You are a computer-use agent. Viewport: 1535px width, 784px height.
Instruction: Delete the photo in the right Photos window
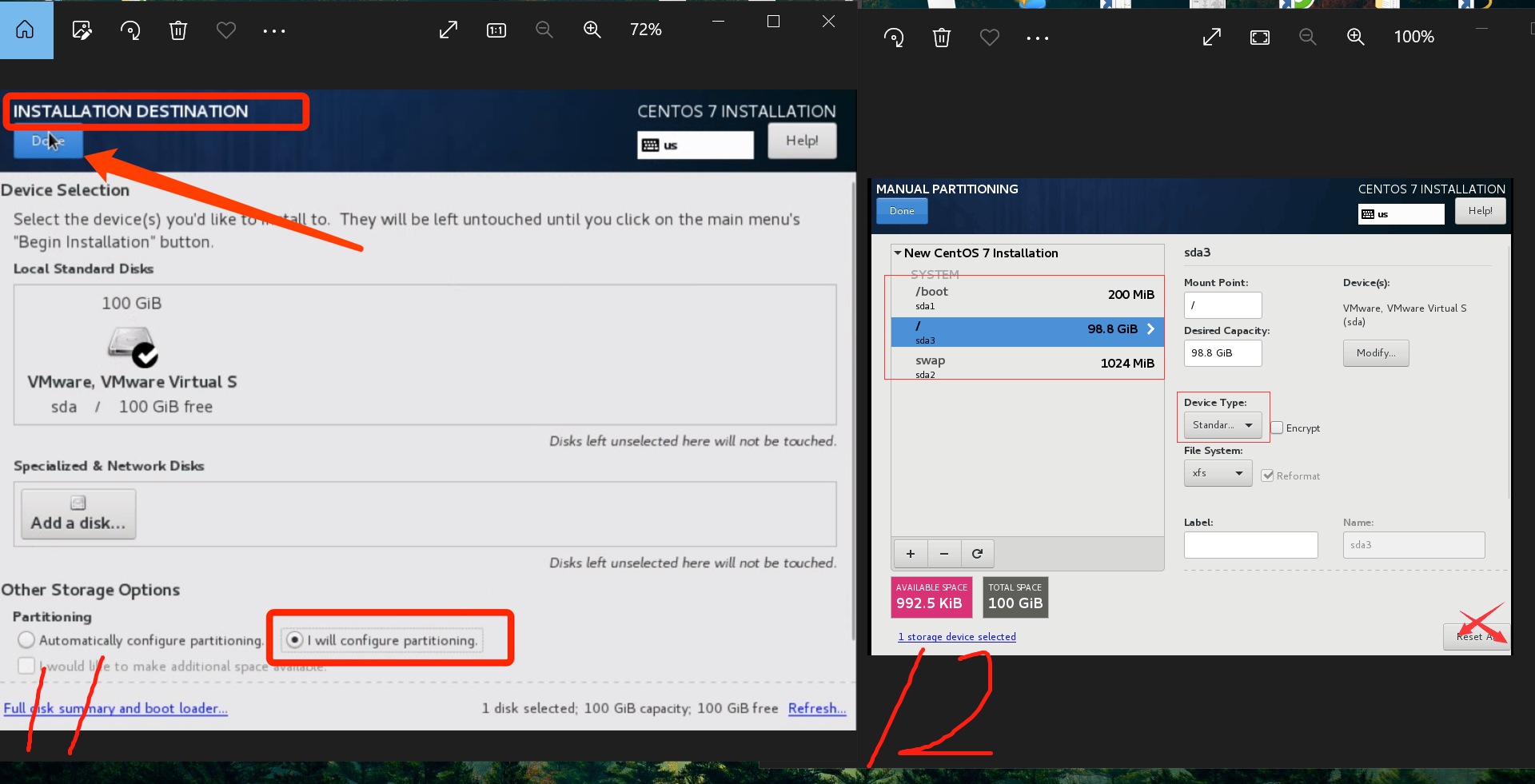[x=942, y=38]
